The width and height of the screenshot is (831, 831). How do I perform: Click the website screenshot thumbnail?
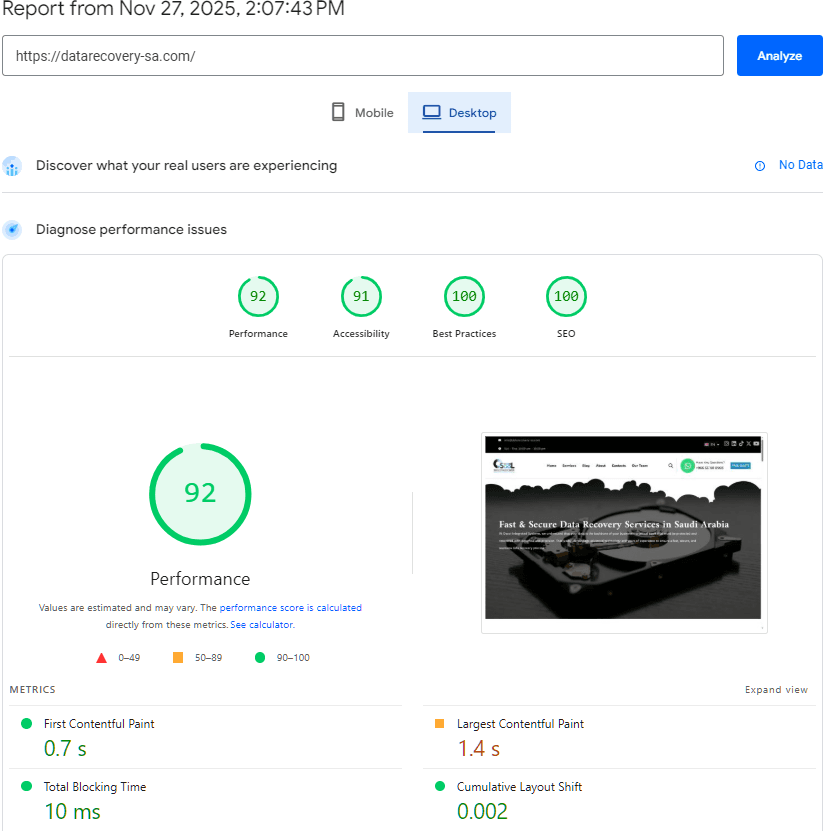coord(624,532)
